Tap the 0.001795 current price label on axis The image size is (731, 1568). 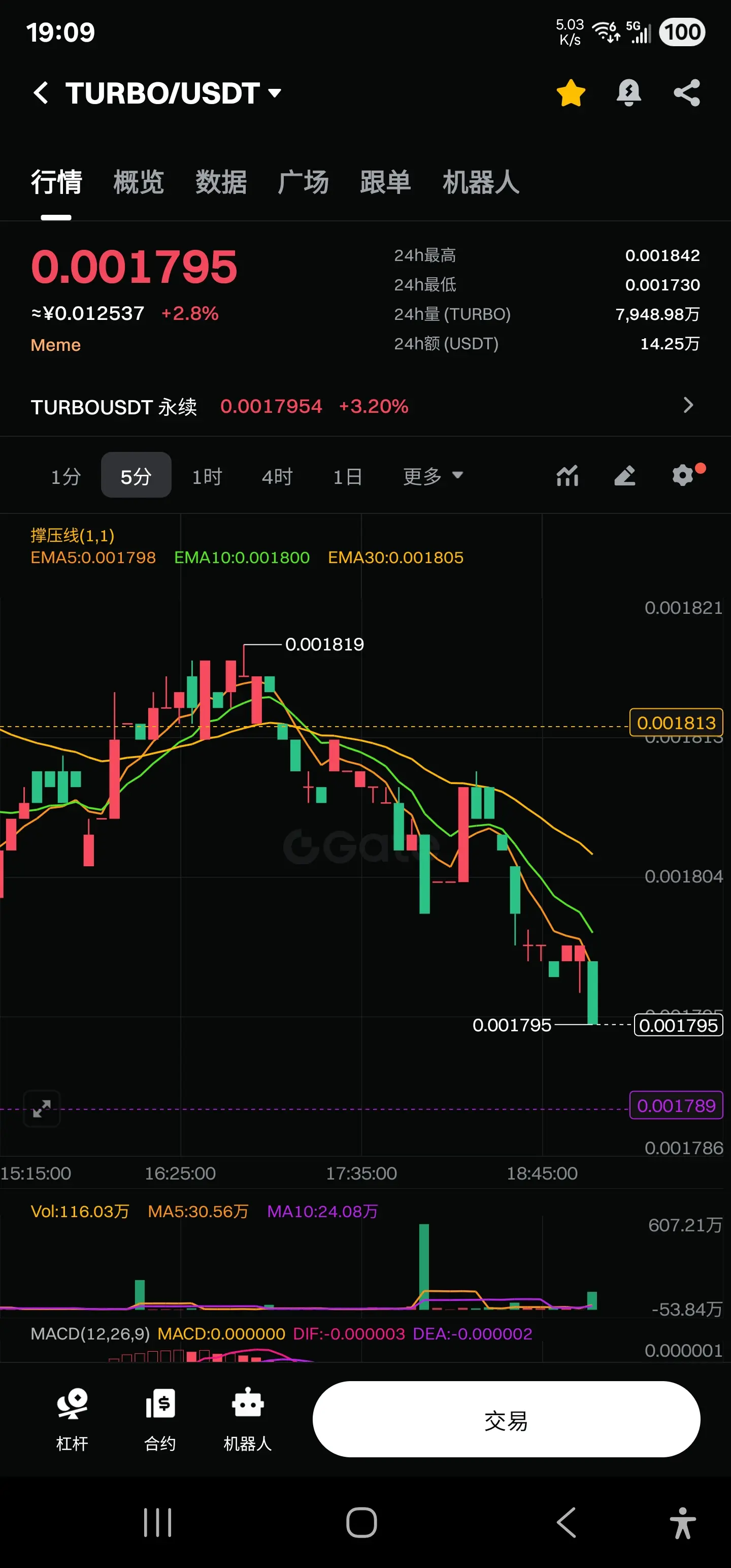[x=679, y=1025]
